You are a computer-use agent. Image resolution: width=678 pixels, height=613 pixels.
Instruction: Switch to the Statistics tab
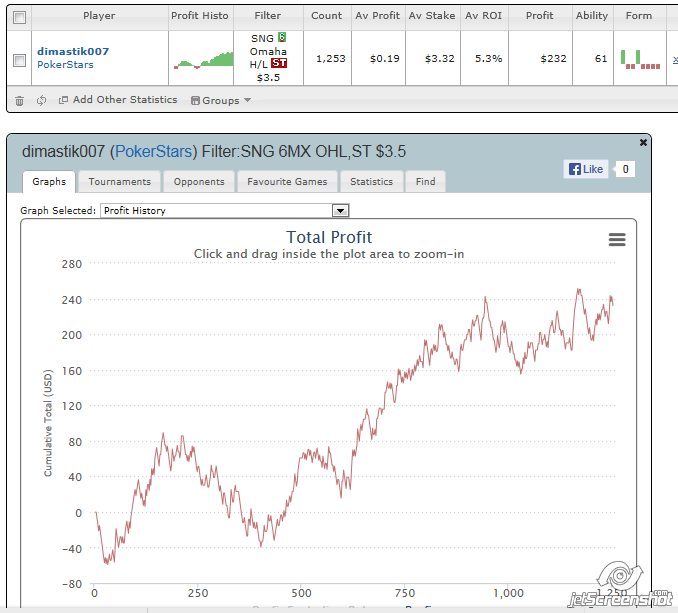(x=371, y=182)
